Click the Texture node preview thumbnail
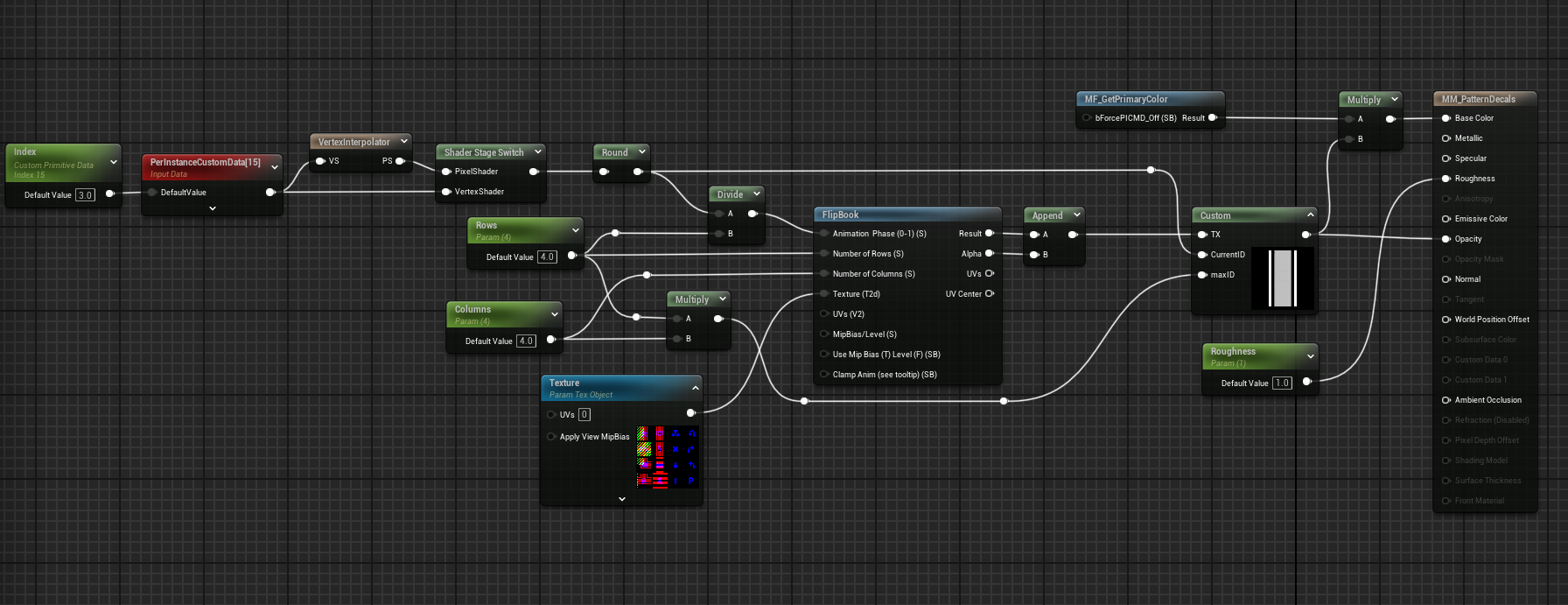The height and width of the screenshot is (605, 1568). click(666, 457)
